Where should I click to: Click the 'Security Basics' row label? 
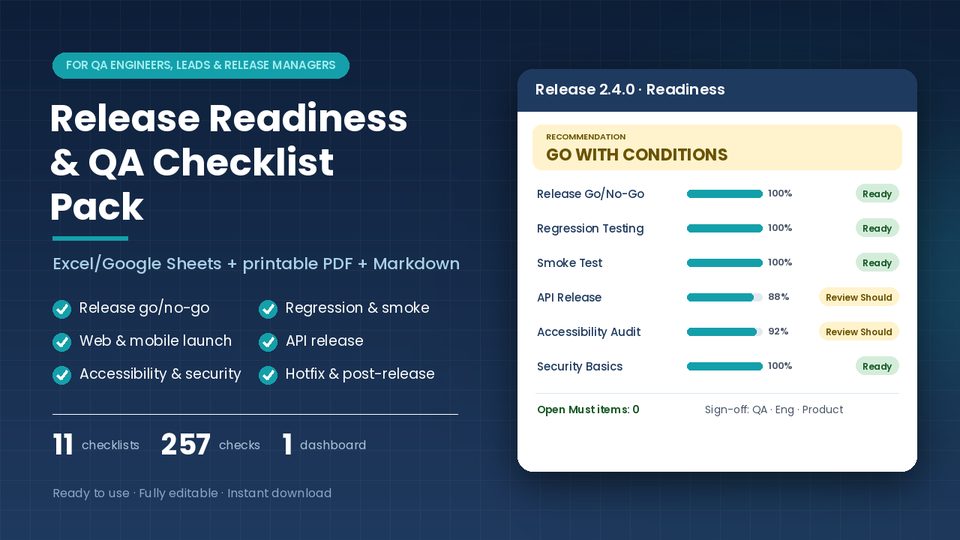tap(579, 366)
